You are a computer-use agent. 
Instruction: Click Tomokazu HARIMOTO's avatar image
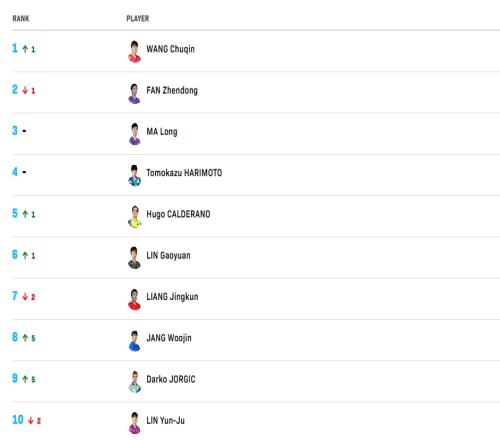point(135,175)
